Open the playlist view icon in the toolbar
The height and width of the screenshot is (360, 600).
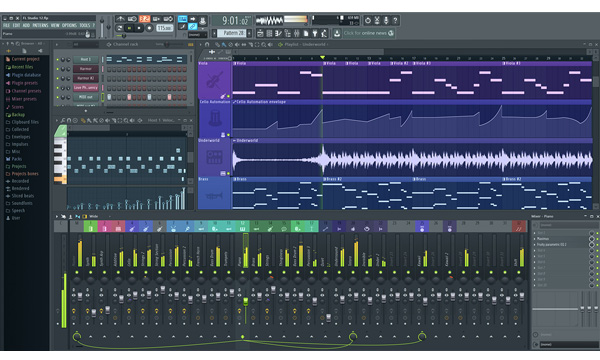pos(261,33)
